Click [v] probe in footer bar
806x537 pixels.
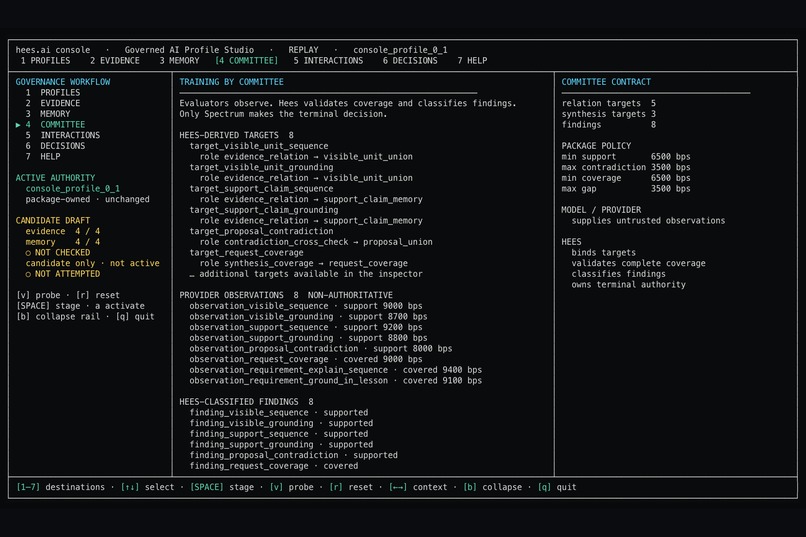(x=291, y=487)
